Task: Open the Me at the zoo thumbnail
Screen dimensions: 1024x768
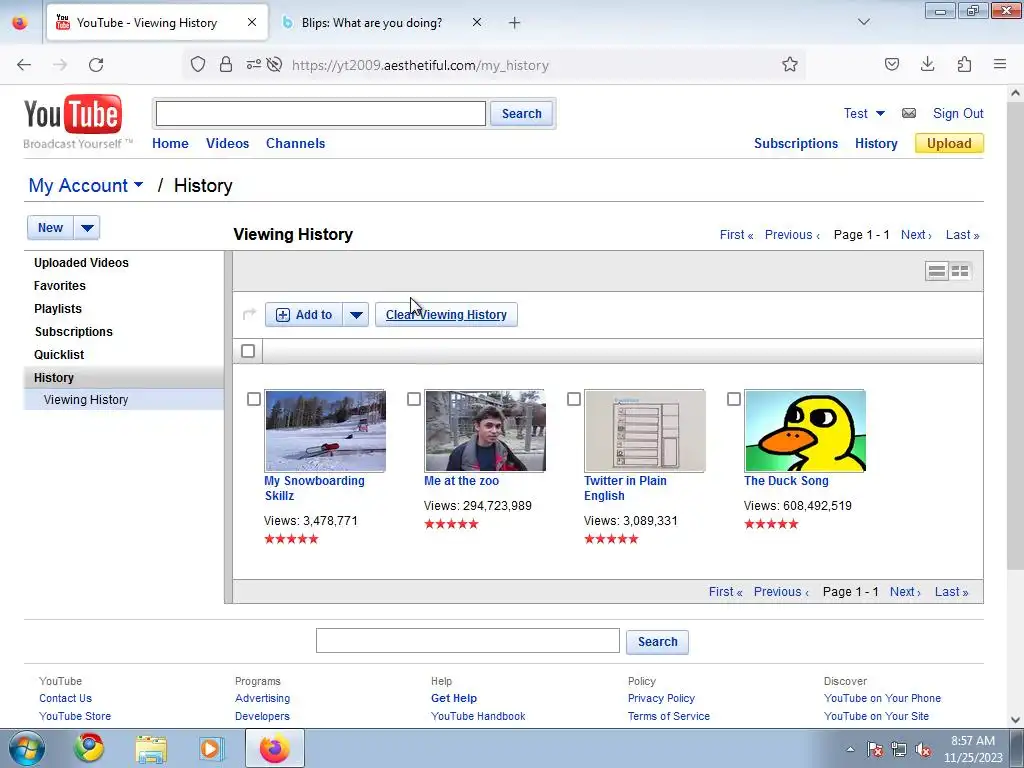Action: [x=485, y=431]
